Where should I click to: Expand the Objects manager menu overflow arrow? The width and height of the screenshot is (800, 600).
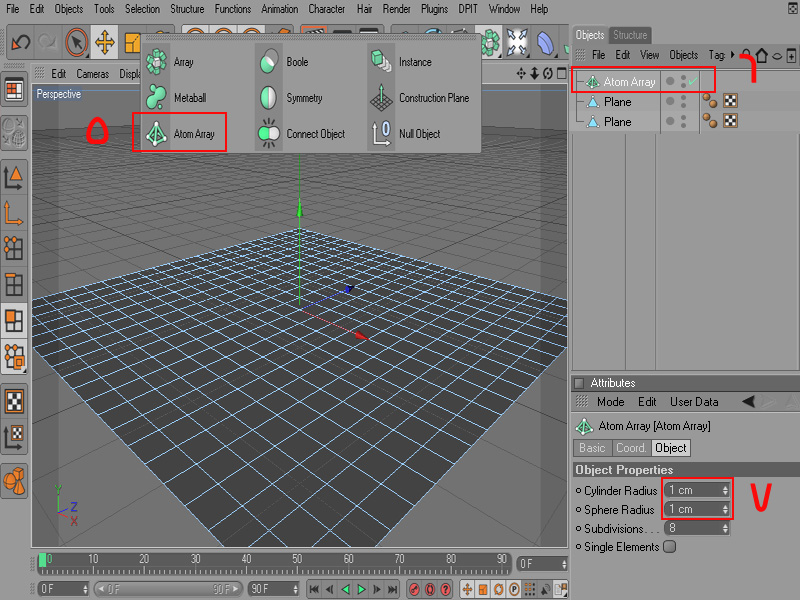(733, 55)
